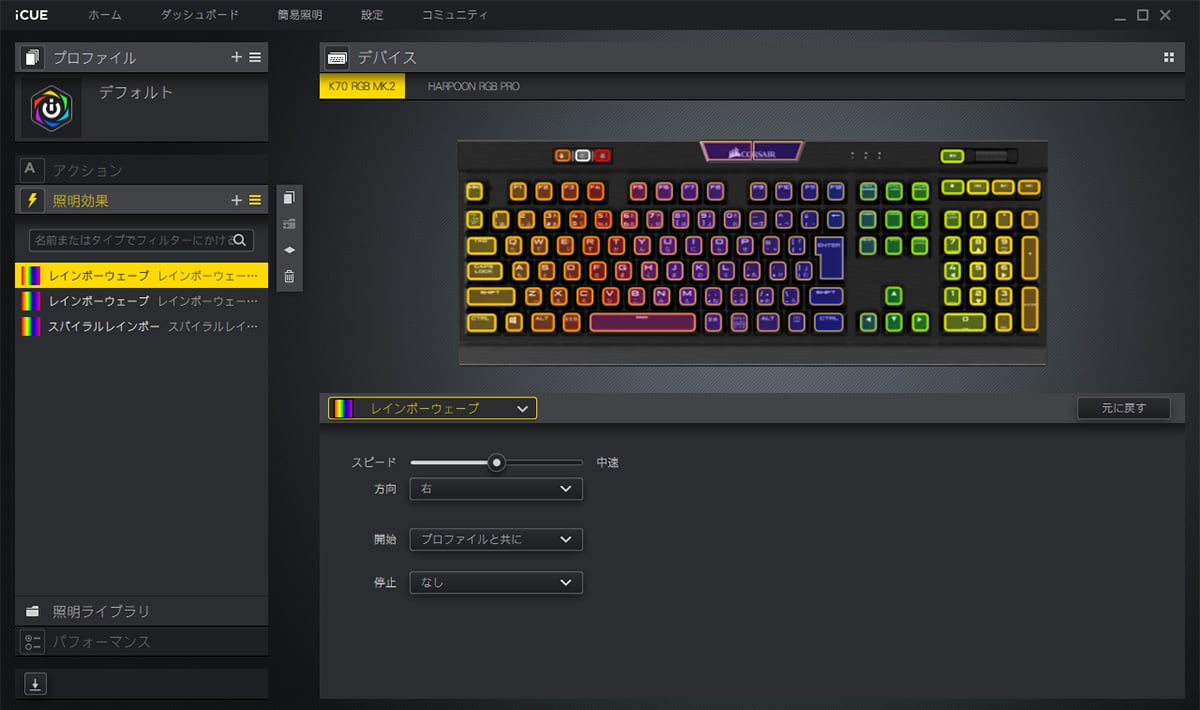Adjust the speed slider handle
This screenshot has height=710, width=1200.
pyautogui.click(x=496, y=462)
